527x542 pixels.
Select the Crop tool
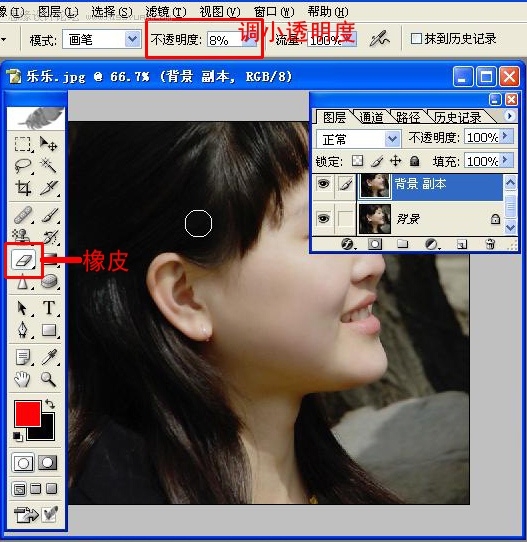click(x=22, y=188)
